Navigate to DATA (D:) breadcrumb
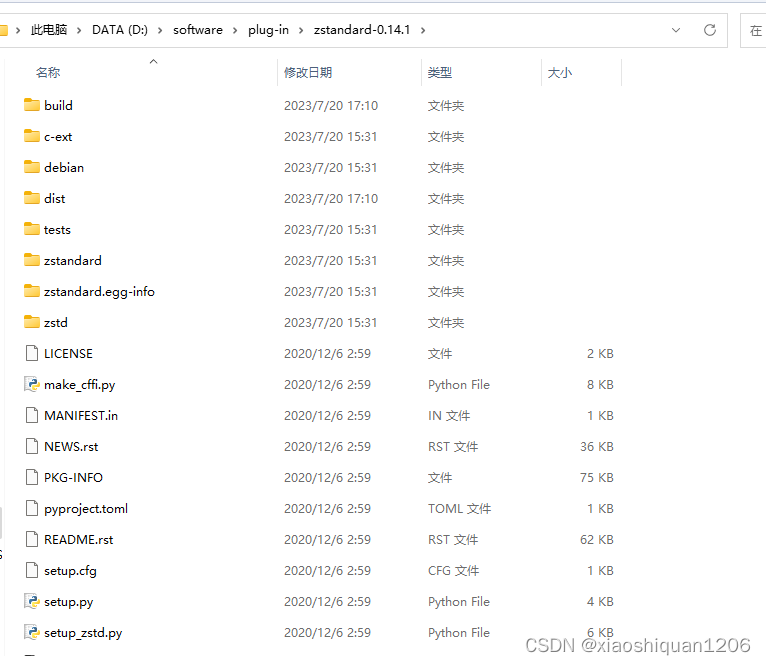Image resolution: width=766 pixels, height=665 pixels. point(120,30)
